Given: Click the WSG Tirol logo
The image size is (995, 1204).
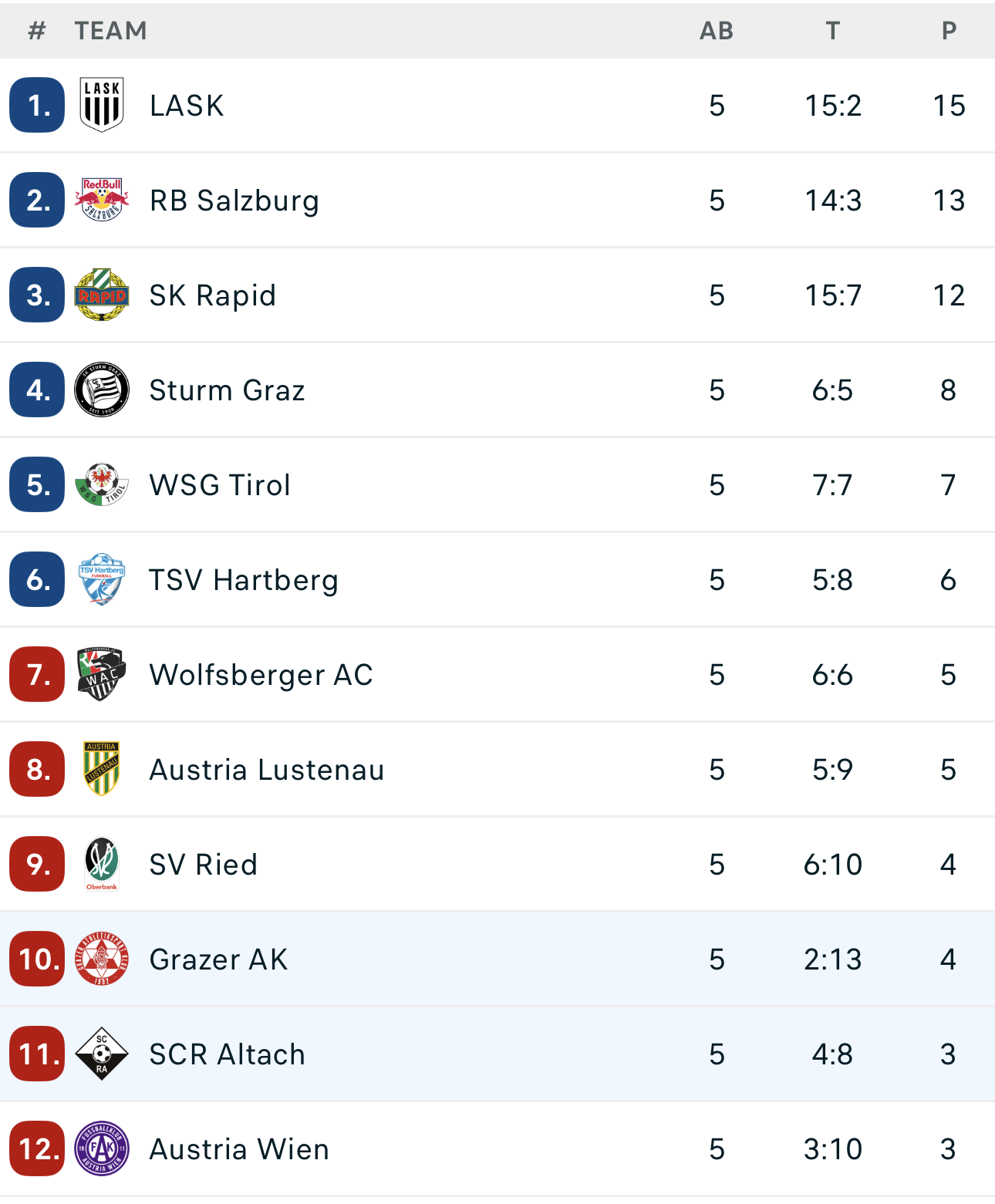Looking at the screenshot, I should (102, 484).
